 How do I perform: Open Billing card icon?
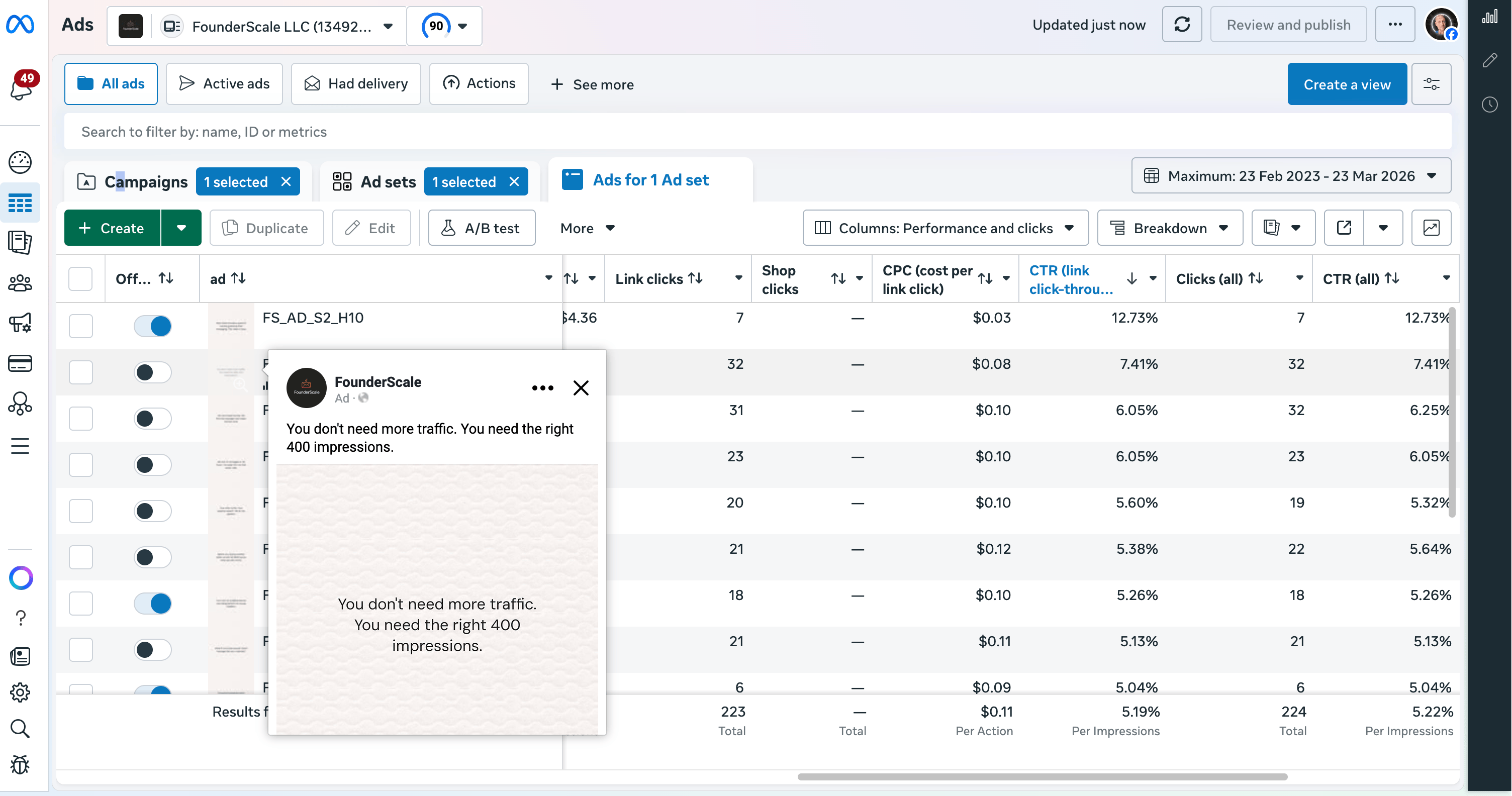20,364
